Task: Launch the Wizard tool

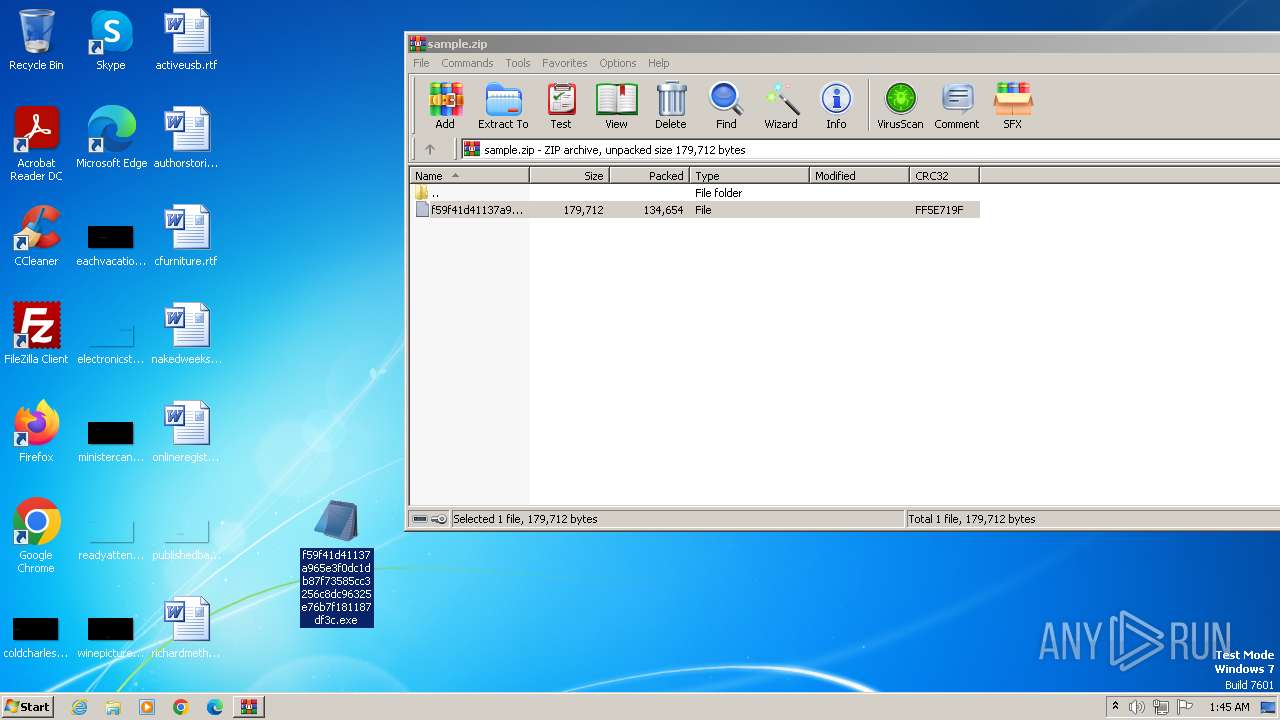Action: point(781,106)
